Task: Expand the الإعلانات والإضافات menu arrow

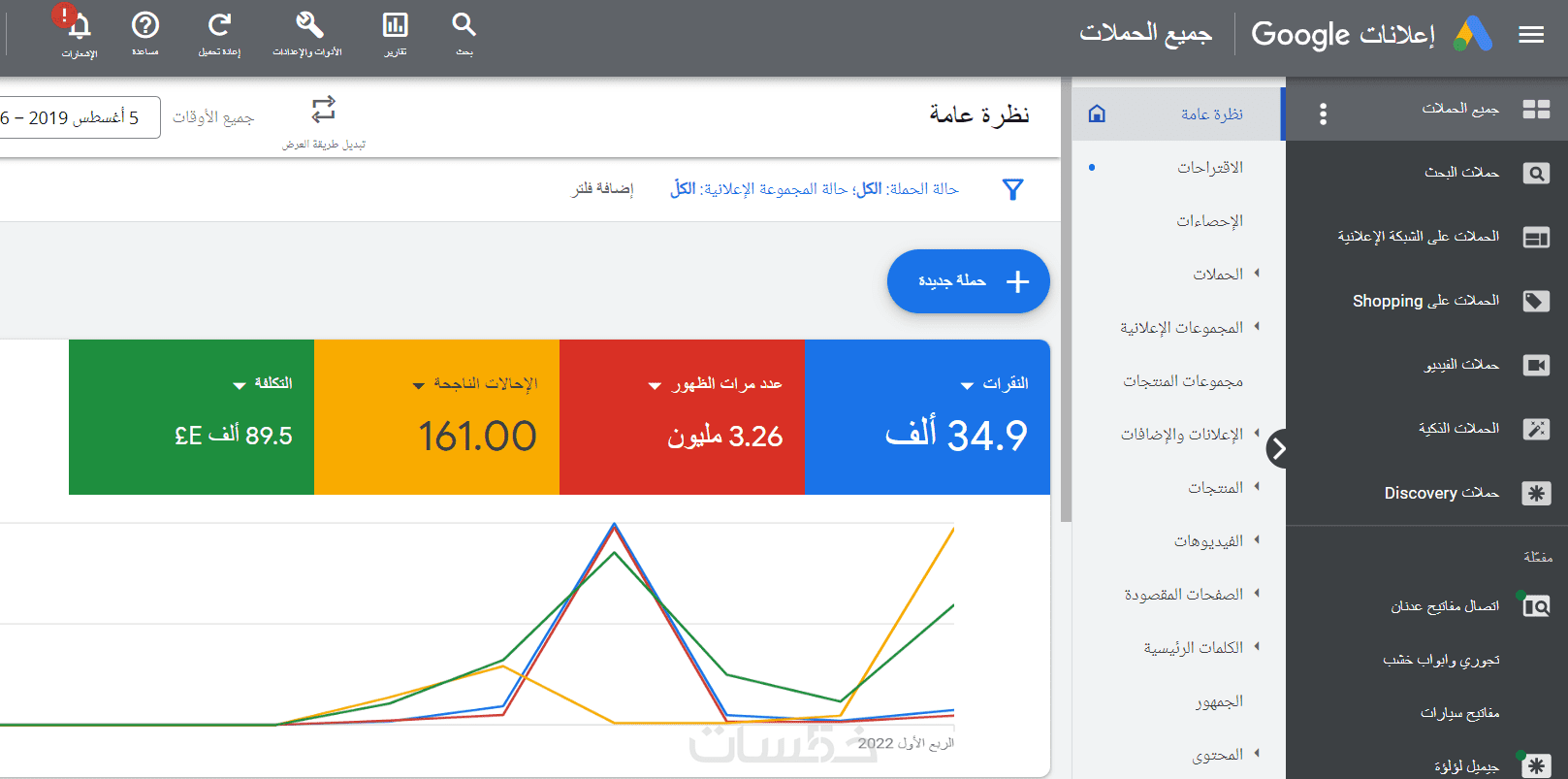Action: [x=1257, y=434]
